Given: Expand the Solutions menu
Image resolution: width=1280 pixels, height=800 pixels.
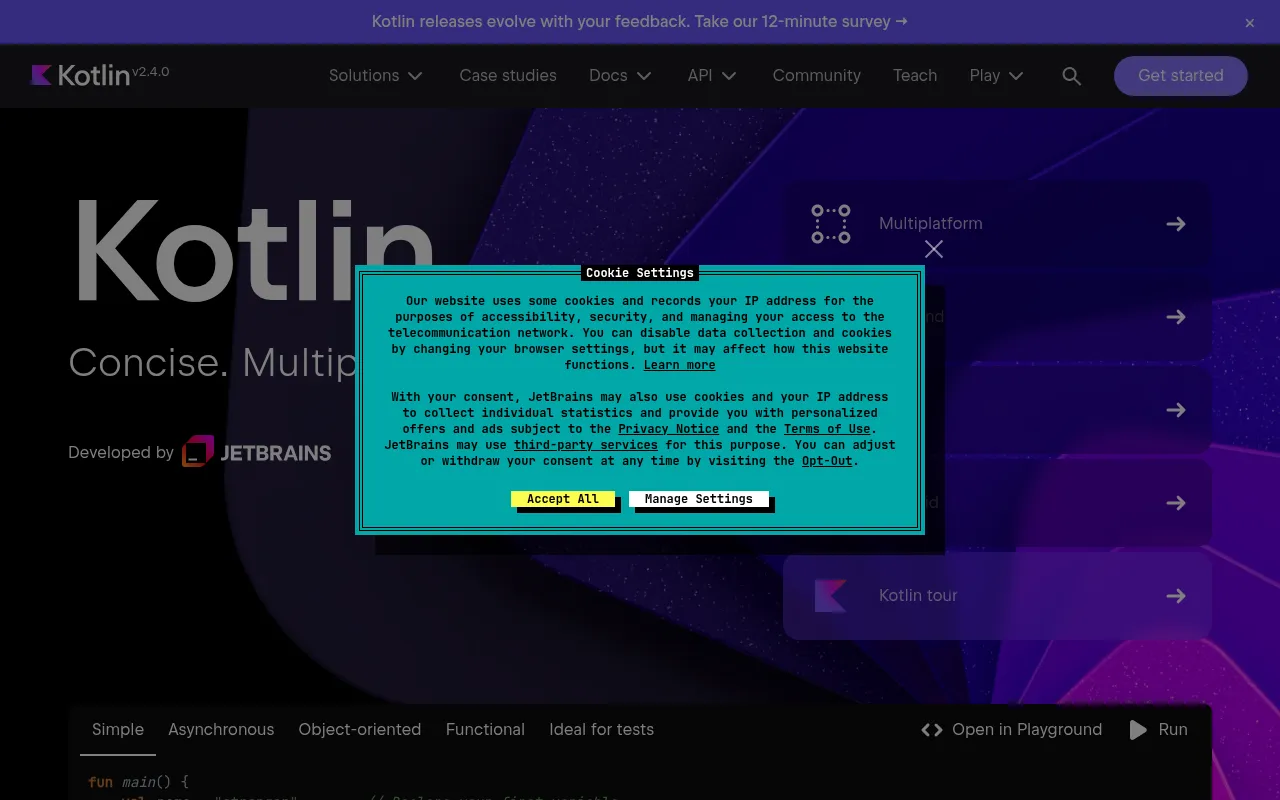Looking at the screenshot, I should coord(376,76).
